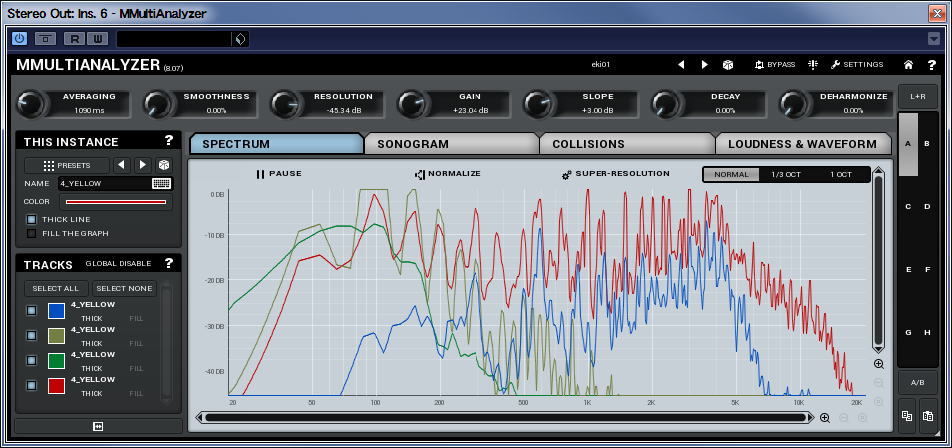The height and width of the screenshot is (448, 952).
Task: Click next instance preset arrow
Action: click(142, 165)
